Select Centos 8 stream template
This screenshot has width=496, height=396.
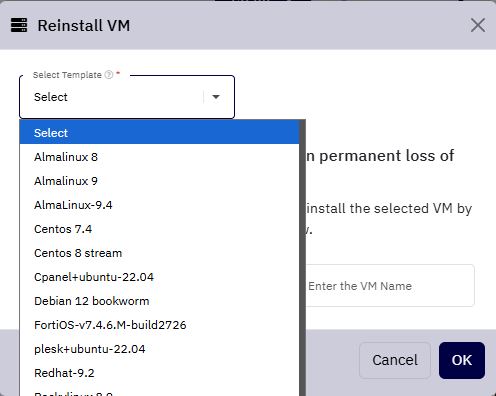coord(159,253)
